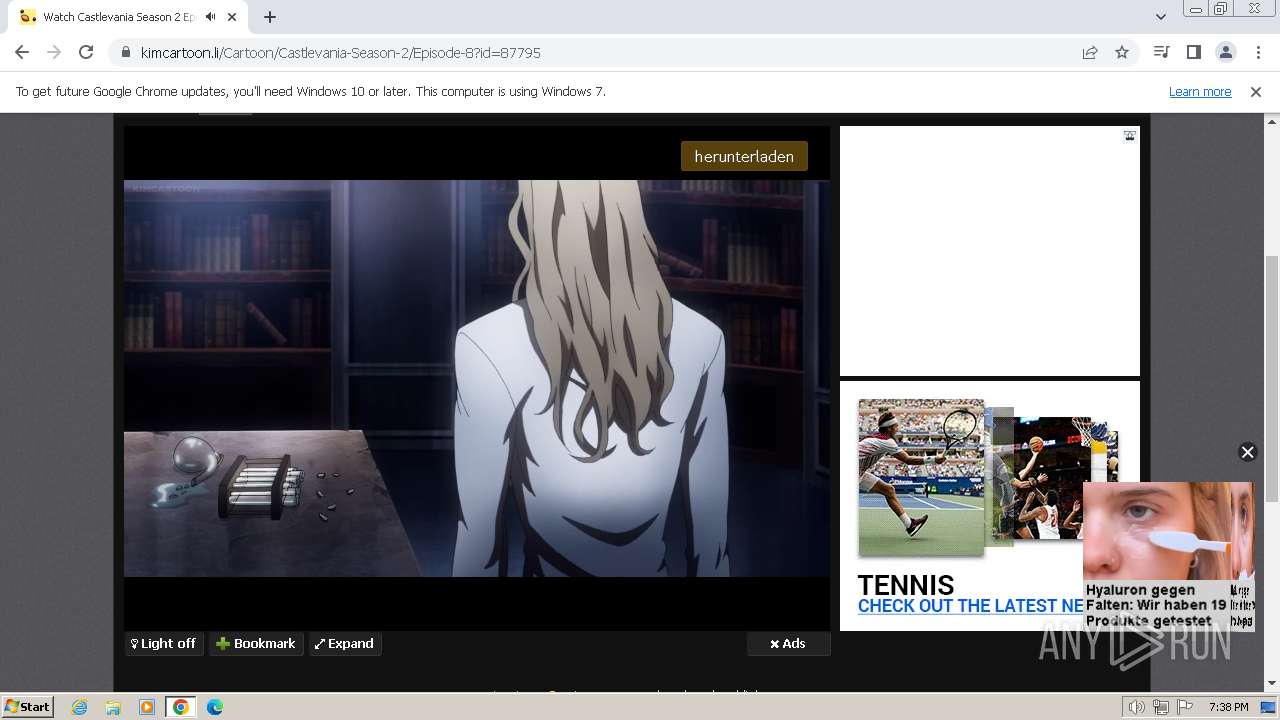This screenshot has height=720, width=1280.
Task: Launch Internet Explorer from taskbar
Action: pyautogui.click(x=79, y=707)
